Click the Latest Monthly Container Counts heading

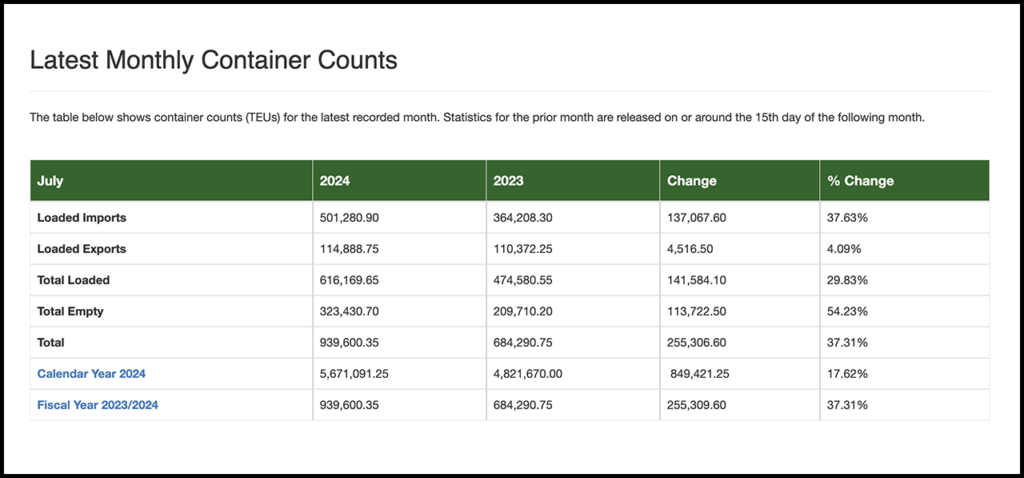213,60
